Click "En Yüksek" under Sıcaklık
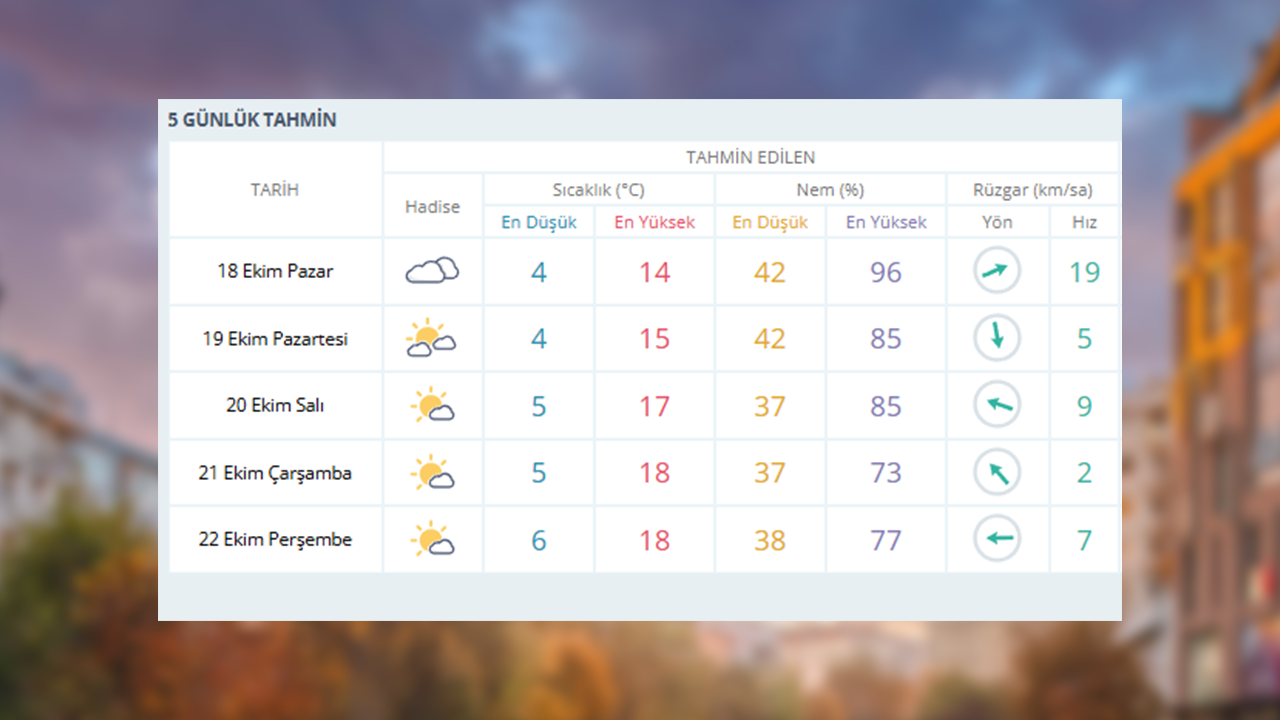The width and height of the screenshot is (1280, 720). (x=654, y=223)
